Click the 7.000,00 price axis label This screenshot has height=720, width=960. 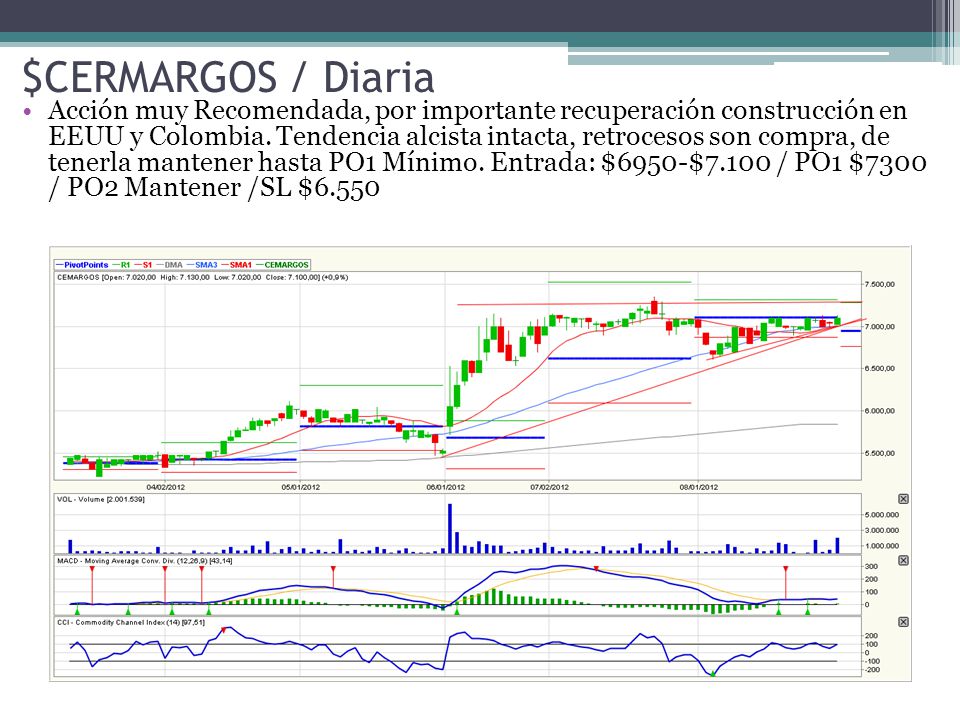[x=880, y=327]
